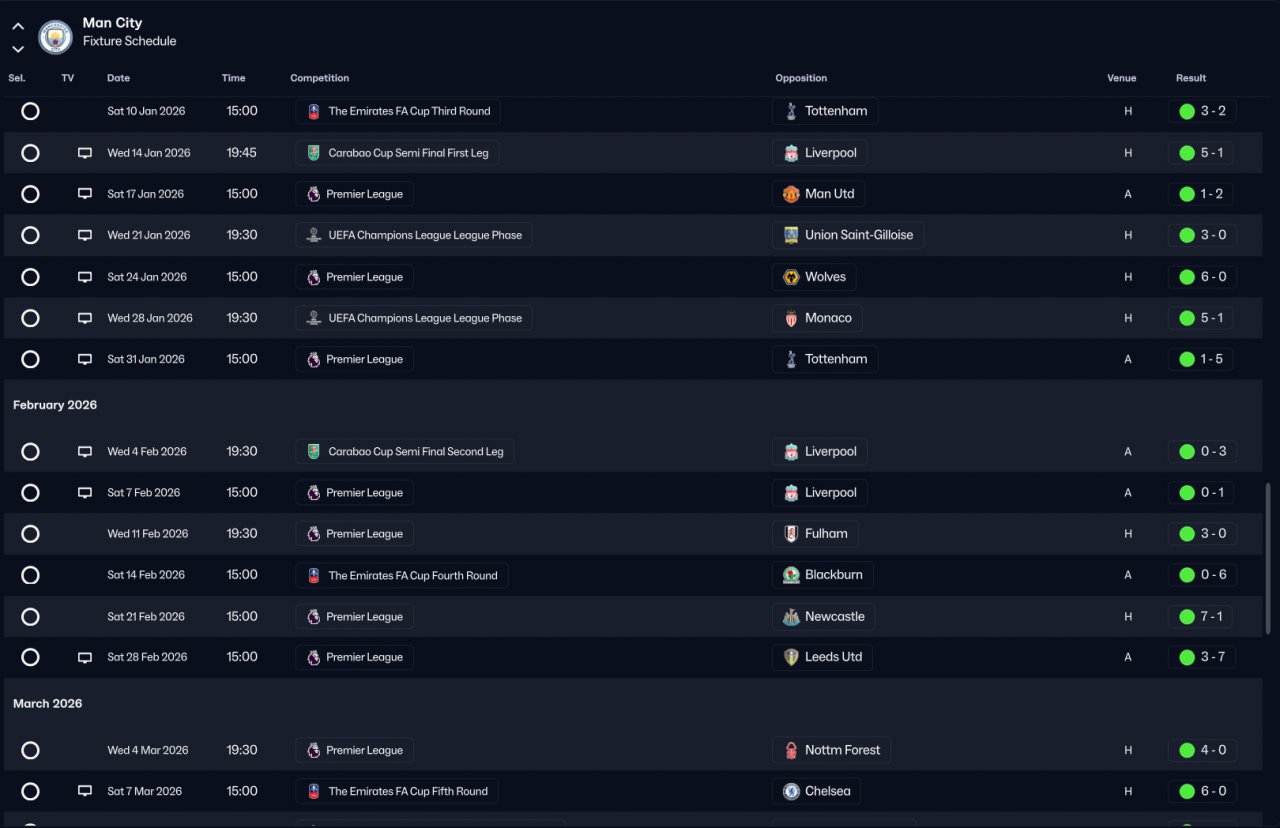Select the Sat 24 Jan 2026 fixture radio button
The height and width of the screenshot is (828, 1280).
click(x=30, y=277)
